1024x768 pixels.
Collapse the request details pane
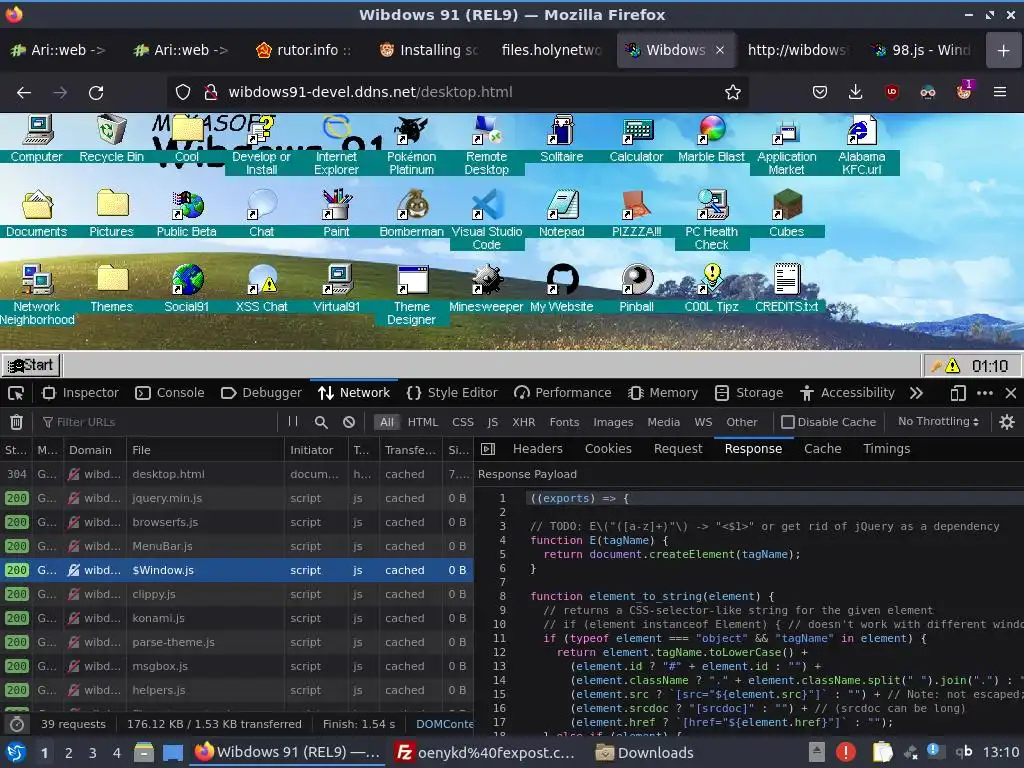click(488, 449)
